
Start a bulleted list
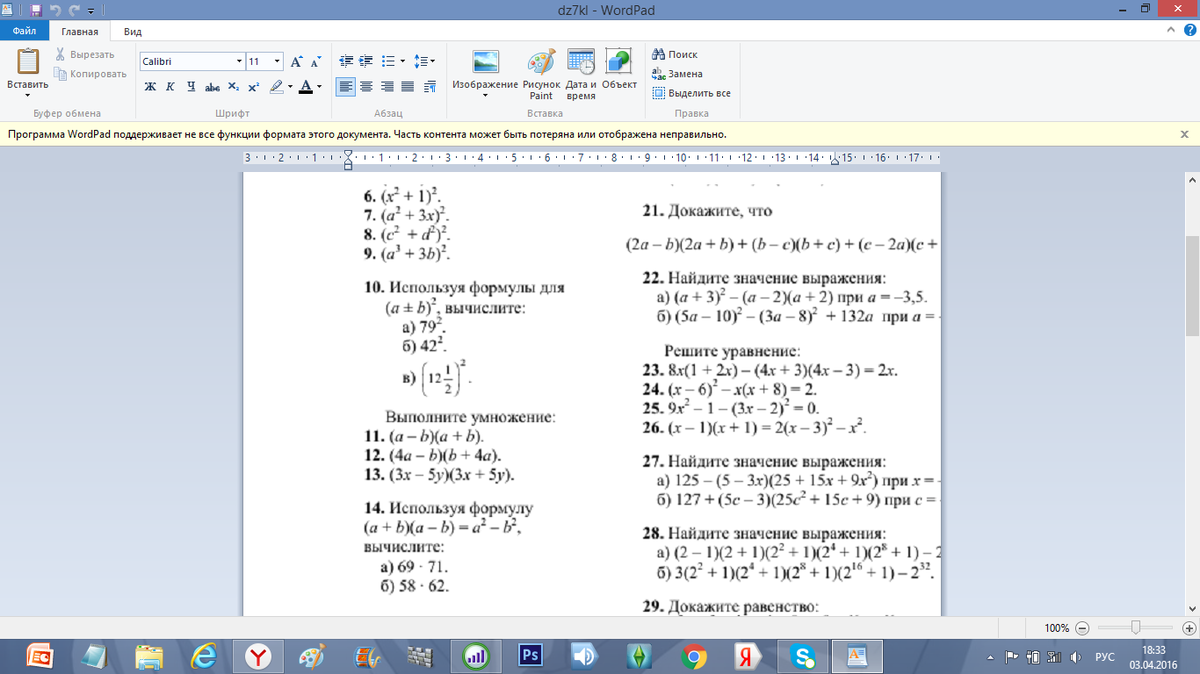point(389,61)
